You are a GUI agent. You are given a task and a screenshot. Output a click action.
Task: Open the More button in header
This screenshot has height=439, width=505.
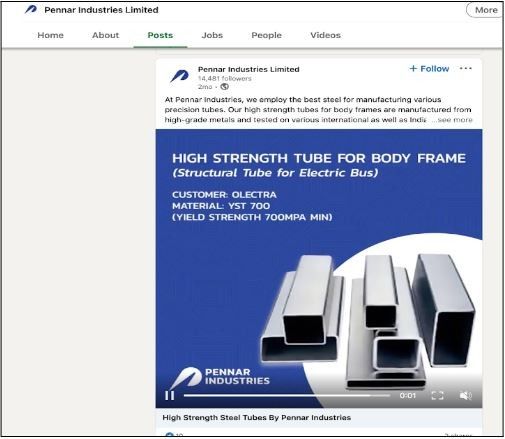click(486, 10)
